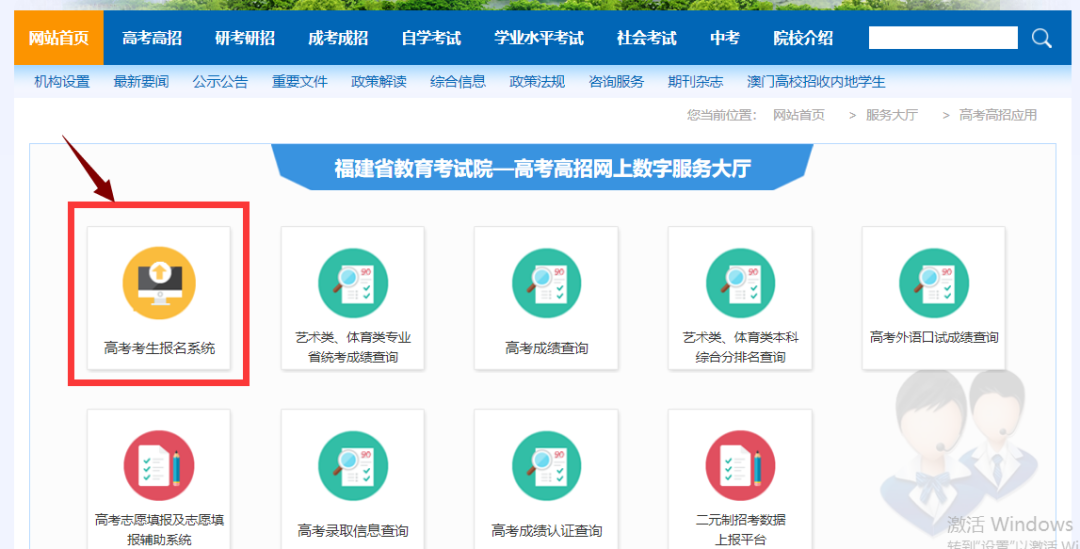Open the 院校介绍 nav item
This screenshot has height=549, width=1080.
[x=803, y=38]
